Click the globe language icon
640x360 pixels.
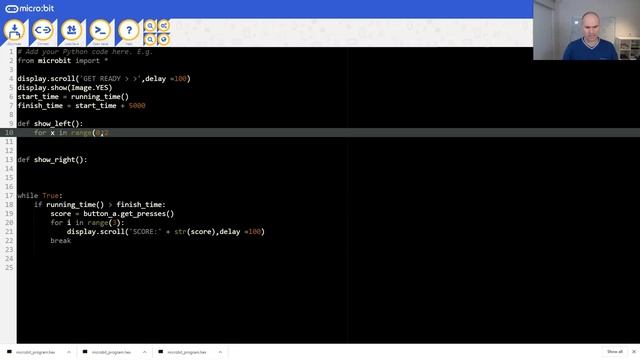[x=164, y=39]
